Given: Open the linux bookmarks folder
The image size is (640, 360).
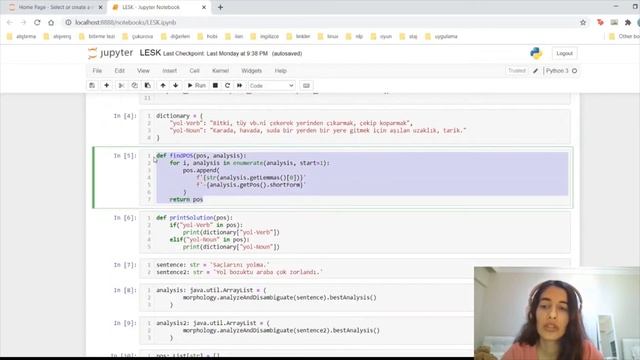Looking at the screenshot, I should 328,36.
